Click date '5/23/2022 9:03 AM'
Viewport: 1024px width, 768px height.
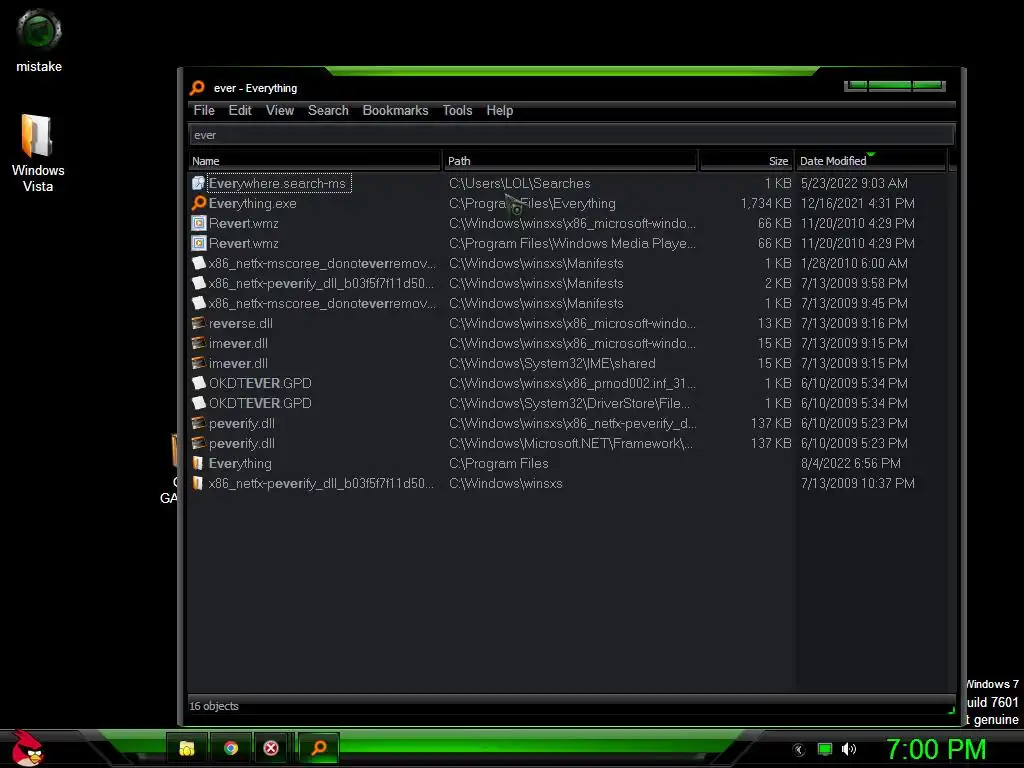point(854,184)
